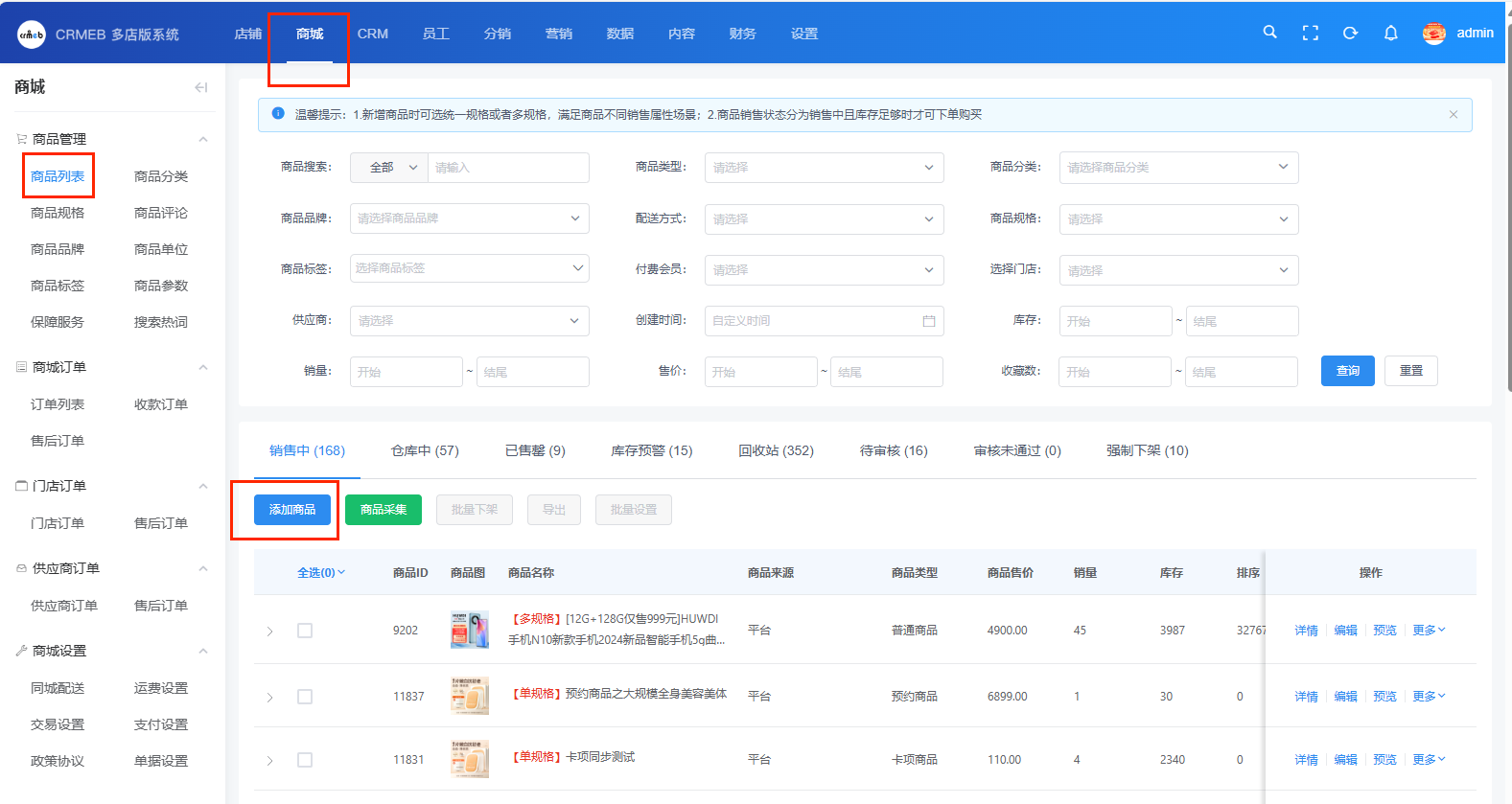Viewport: 1512px width, 804px height.
Task: Focus the 售价 结尾 input
Action: (x=887, y=372)
